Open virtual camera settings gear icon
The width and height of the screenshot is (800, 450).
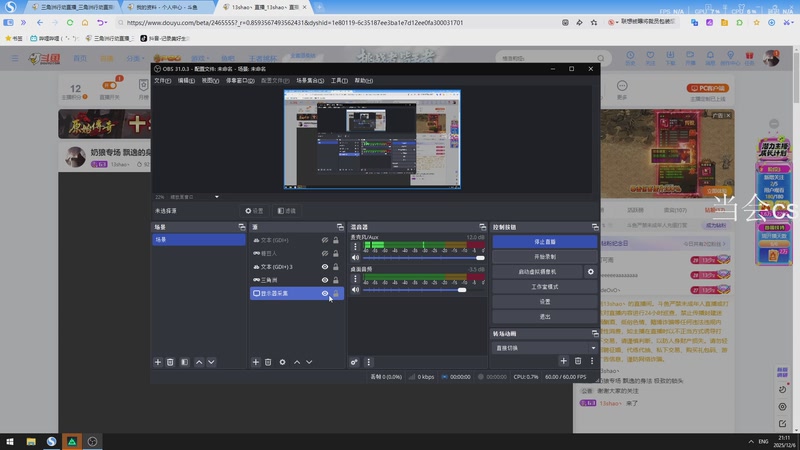click(x=590, y=272)
